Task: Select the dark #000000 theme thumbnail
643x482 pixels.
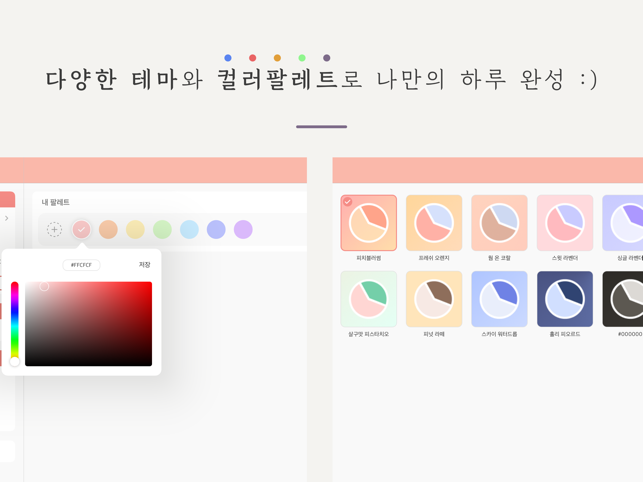Action: coord(622,299)
